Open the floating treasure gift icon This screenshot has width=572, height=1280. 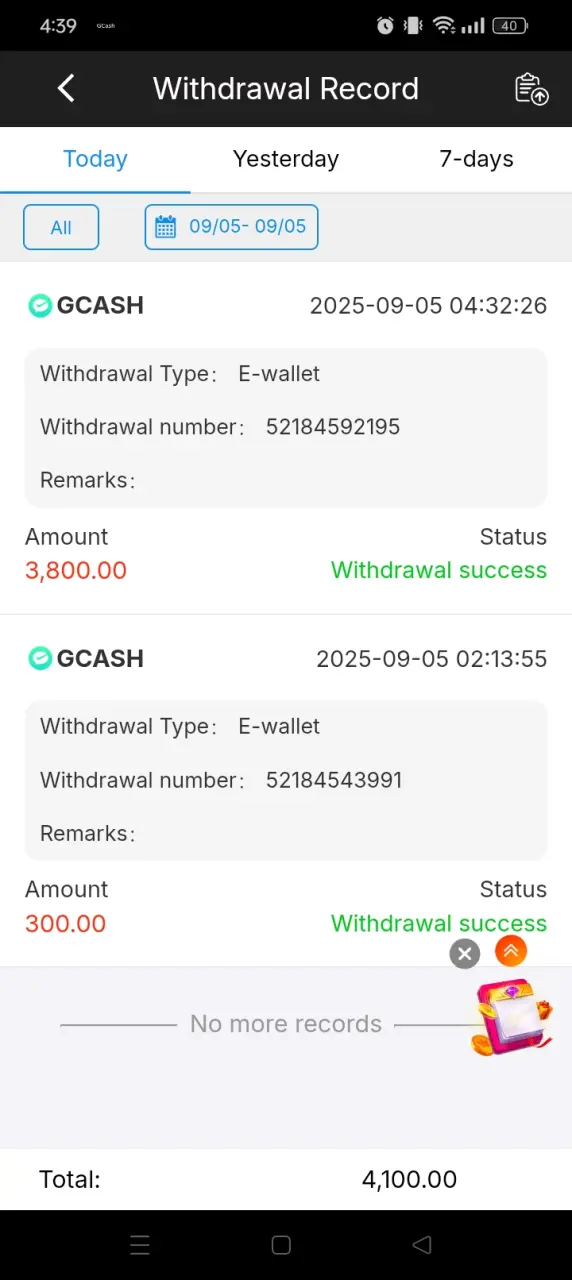click(x=512, y=1017)
